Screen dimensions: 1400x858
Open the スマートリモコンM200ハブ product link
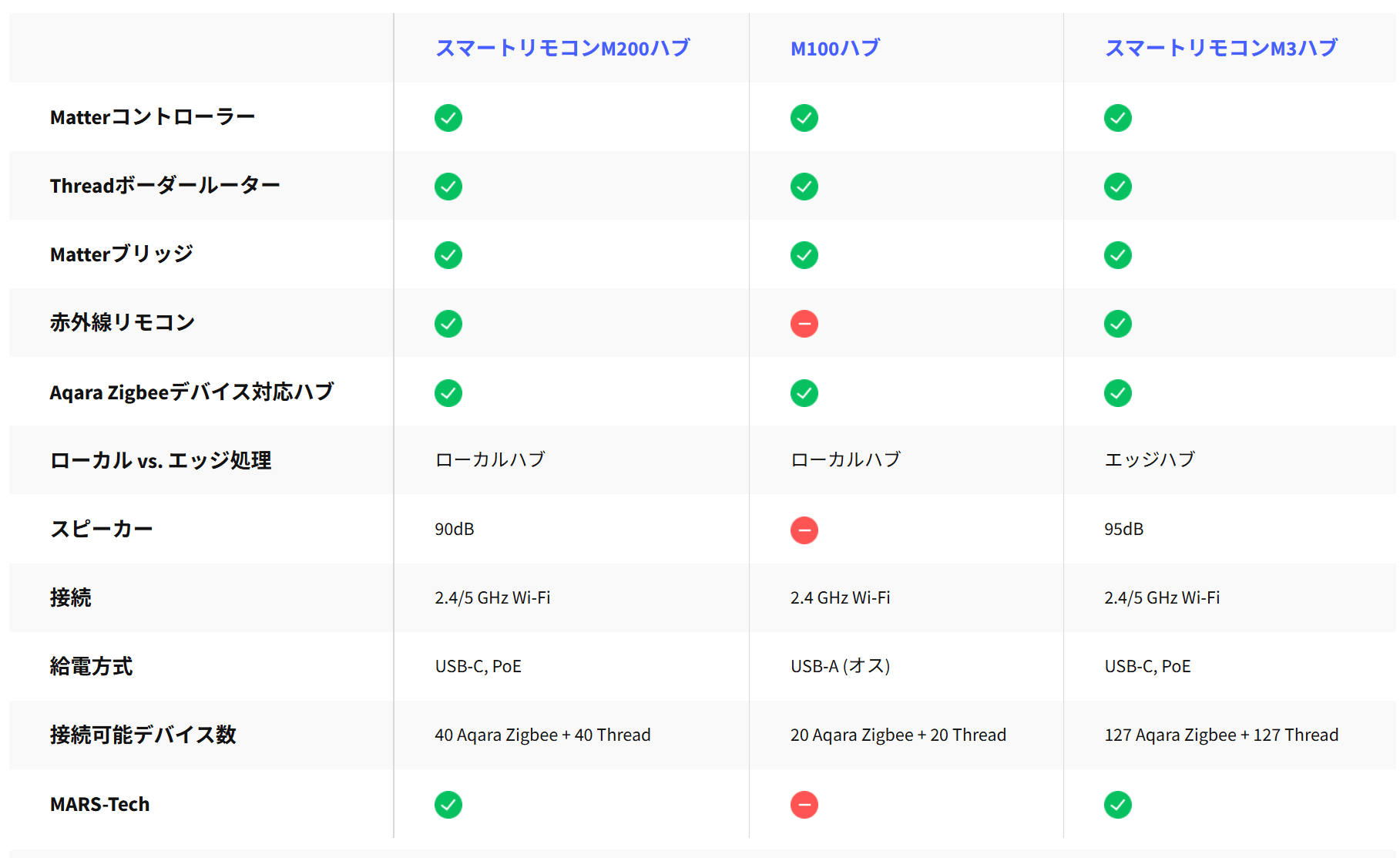pos(562,49)
